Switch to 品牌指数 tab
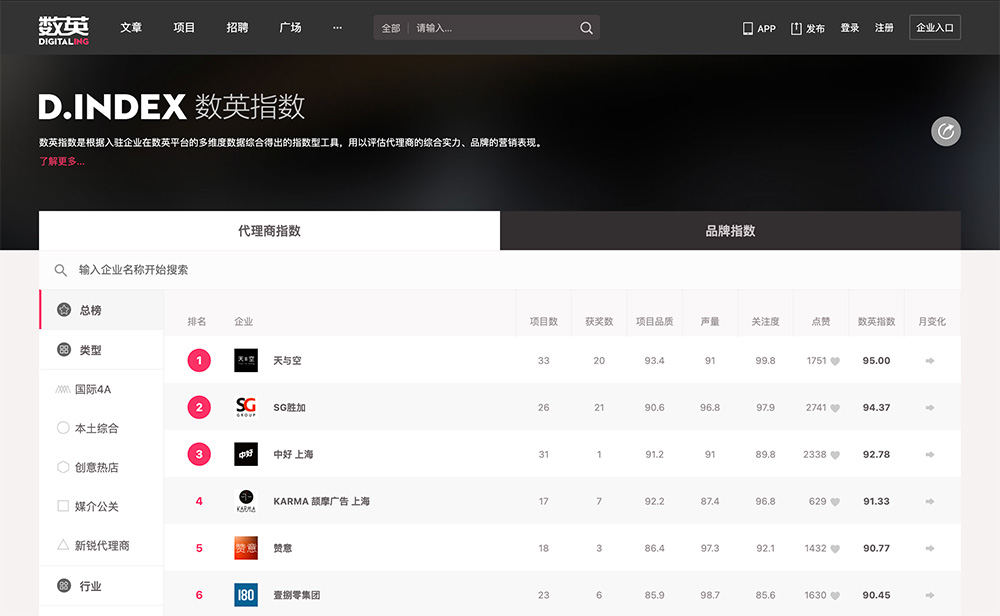Screen dimensions: 1000x616 [730, 231]
